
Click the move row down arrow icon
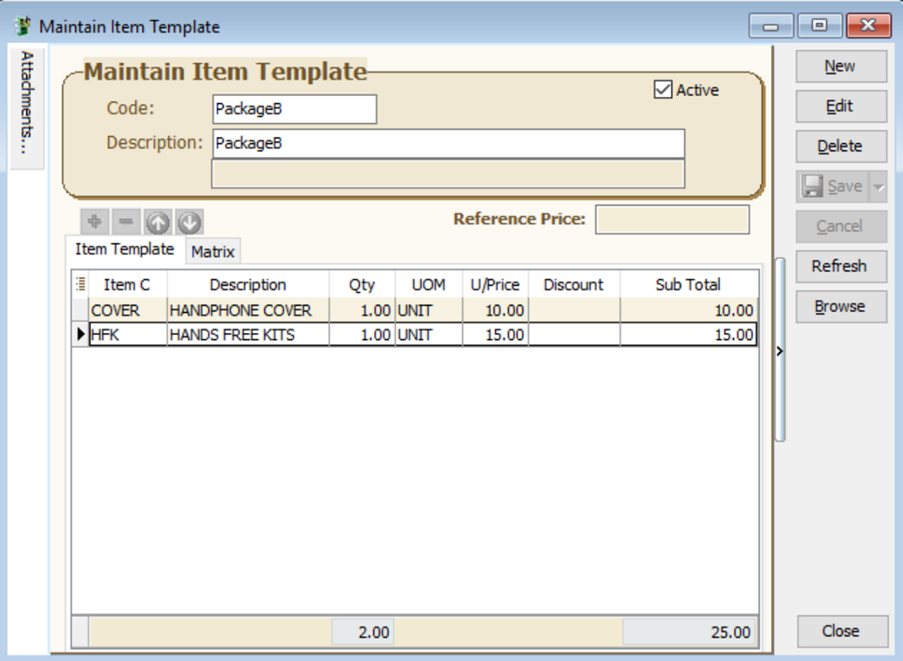point(189,222)
